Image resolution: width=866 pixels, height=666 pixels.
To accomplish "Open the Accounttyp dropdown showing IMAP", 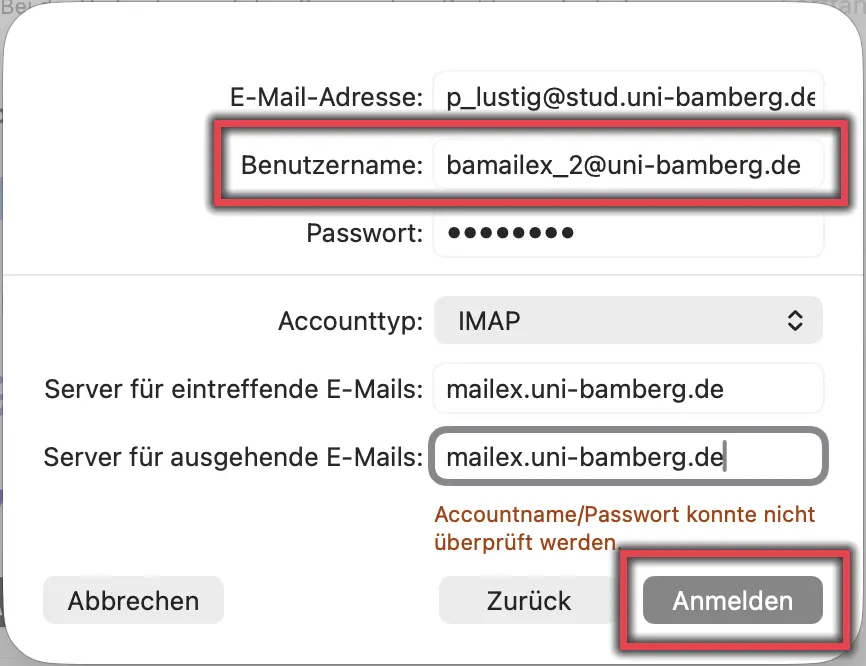I will (x=627, y=321).
